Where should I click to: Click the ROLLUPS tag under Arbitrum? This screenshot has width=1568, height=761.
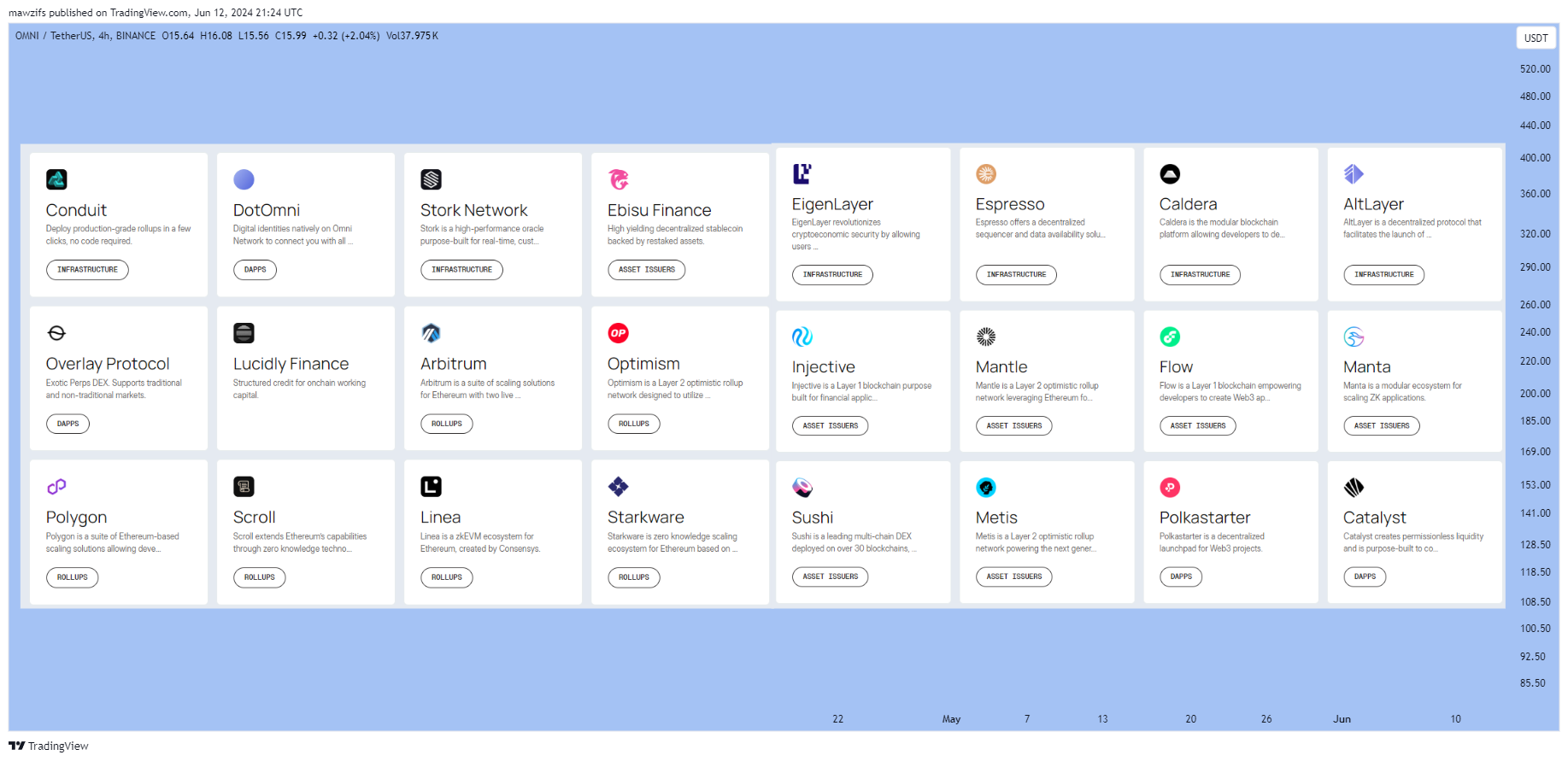click(x=446, y=424)
